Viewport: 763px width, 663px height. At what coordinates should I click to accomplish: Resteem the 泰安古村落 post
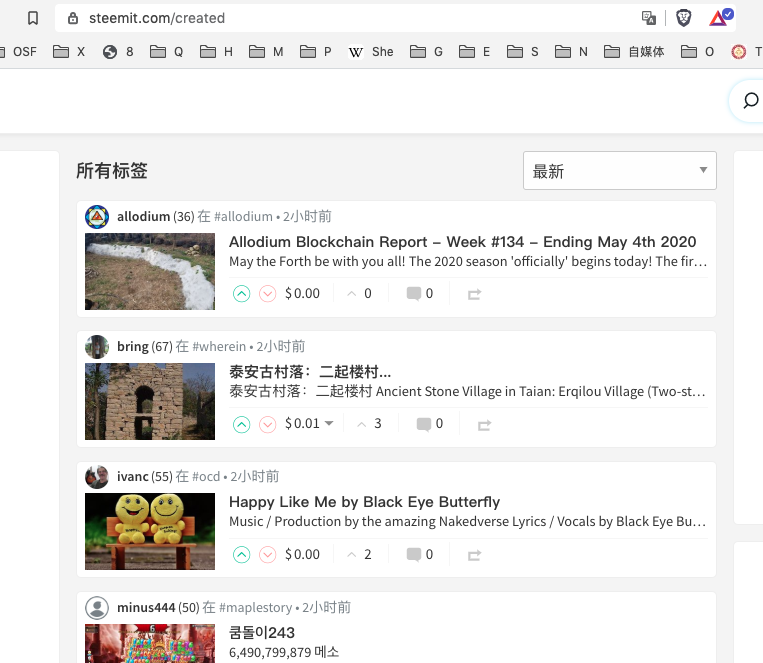[x=484, y=425]
